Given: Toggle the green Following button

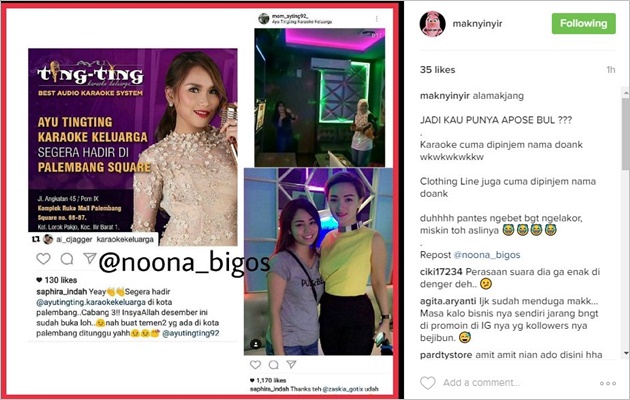Looking at the screenshot, I should [x=583, y=23].
